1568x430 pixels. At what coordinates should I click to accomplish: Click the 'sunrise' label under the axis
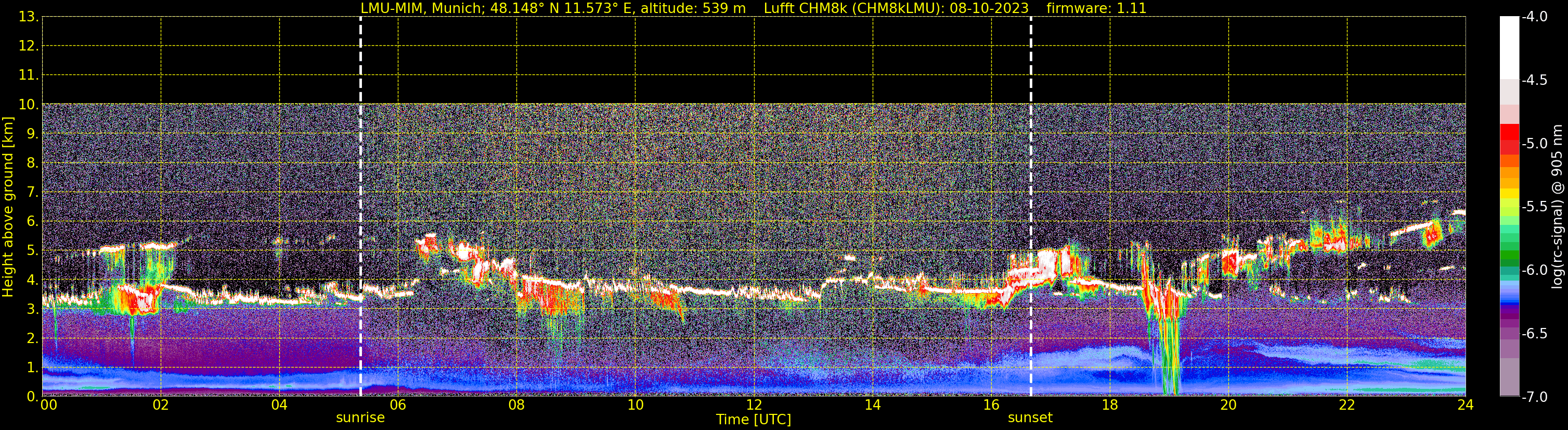click(360, 418)
